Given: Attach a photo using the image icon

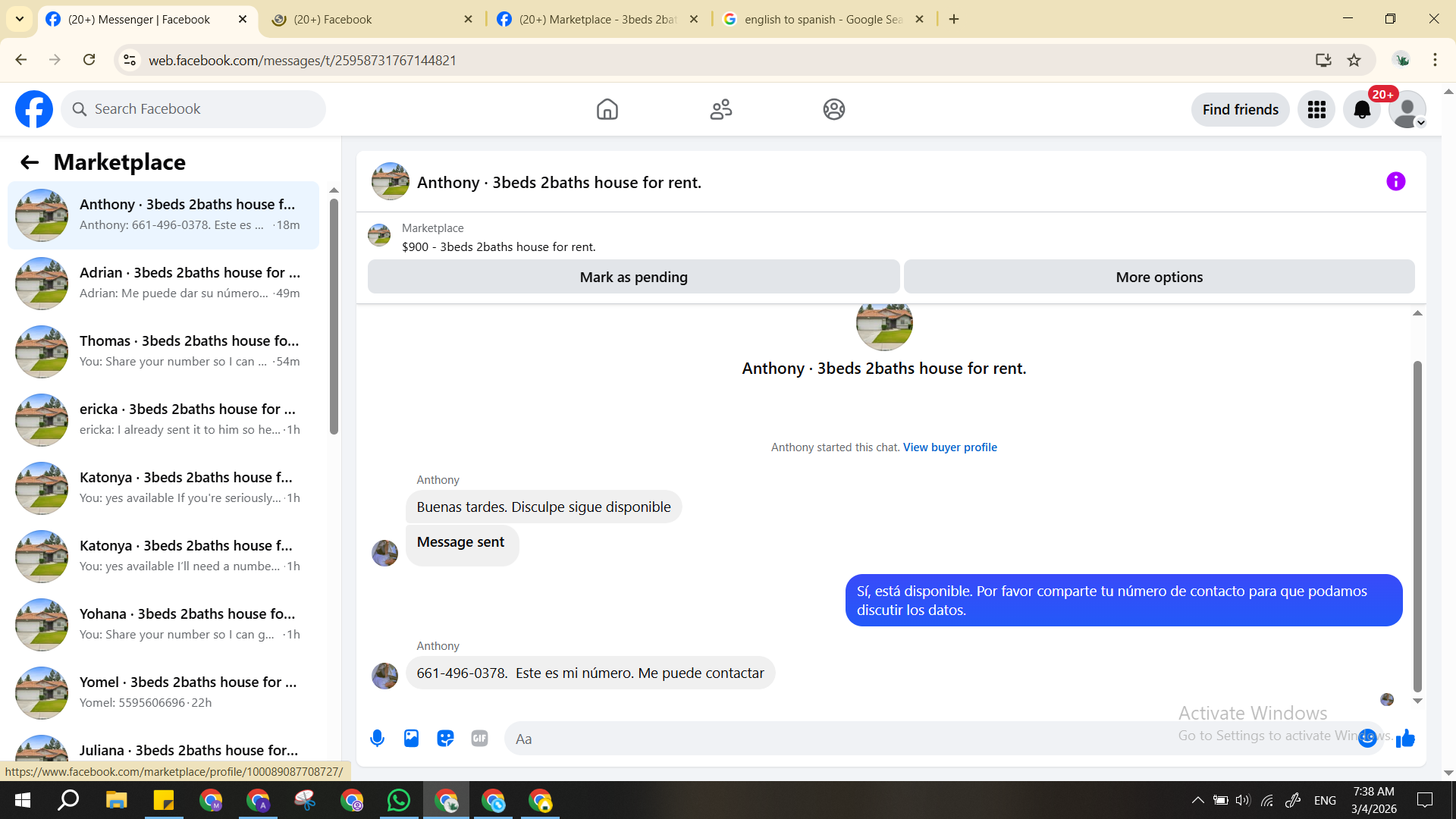Looking at the screenshot, I should click(411, 738).
